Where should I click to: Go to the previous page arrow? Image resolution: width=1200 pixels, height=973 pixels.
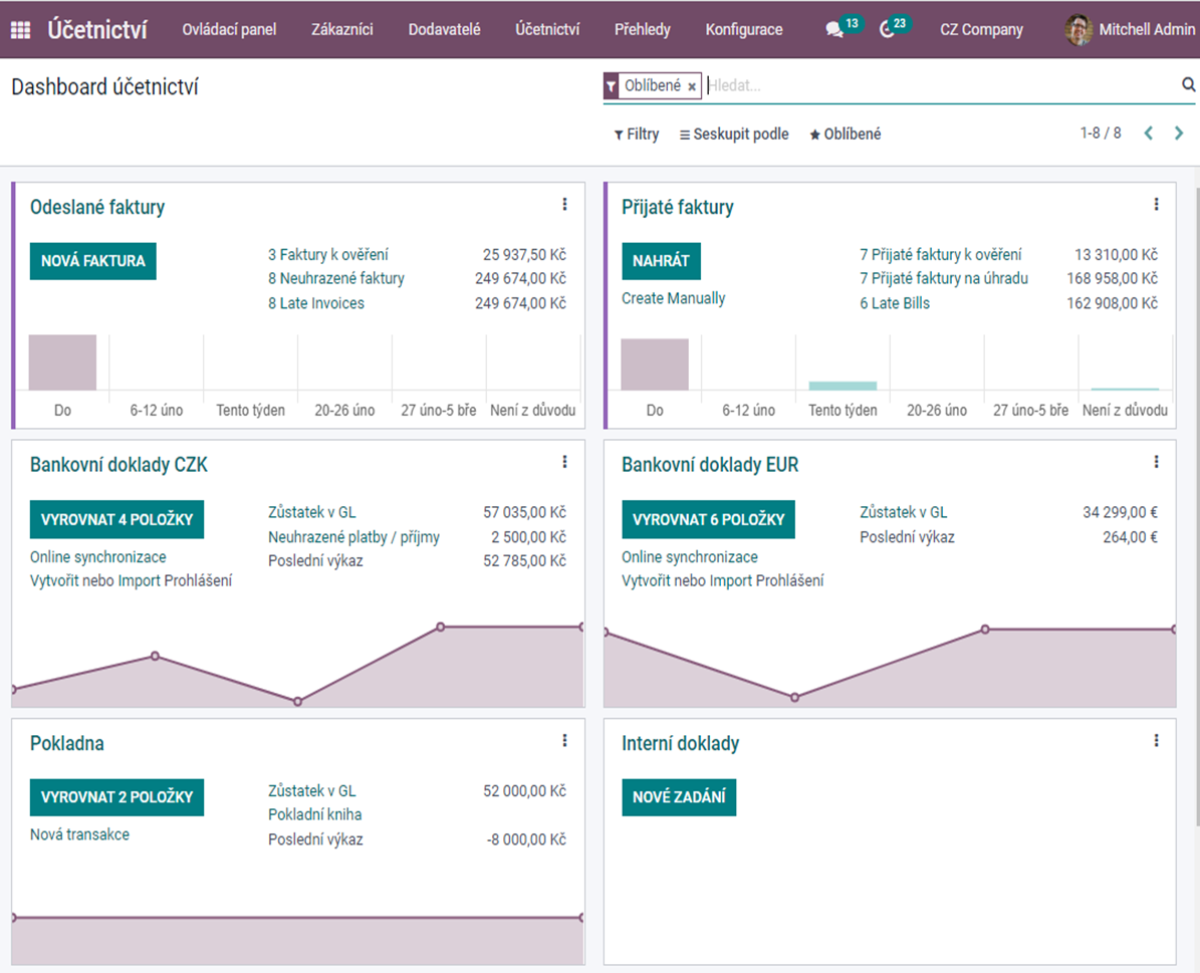[x=1149, y=133]
